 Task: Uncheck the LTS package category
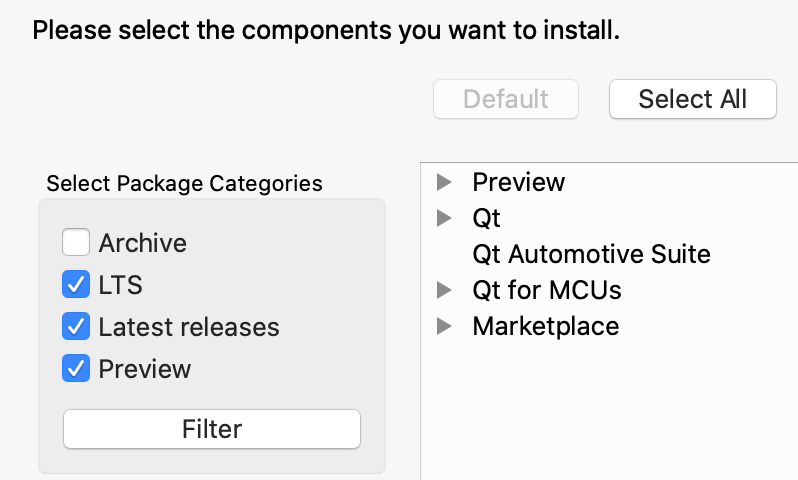(x=76, y=285)
